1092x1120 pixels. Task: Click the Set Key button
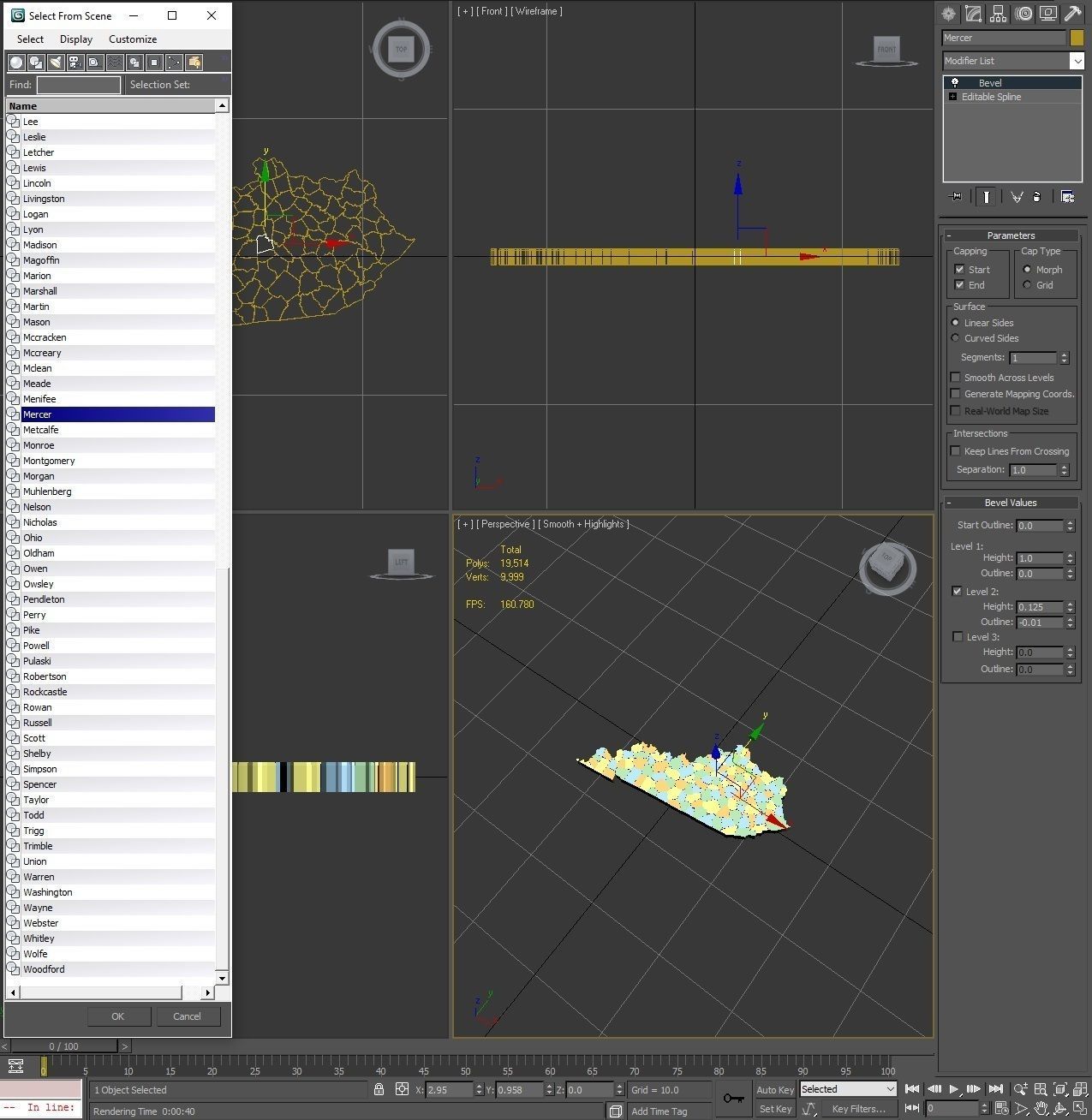tap(775, 1109)
